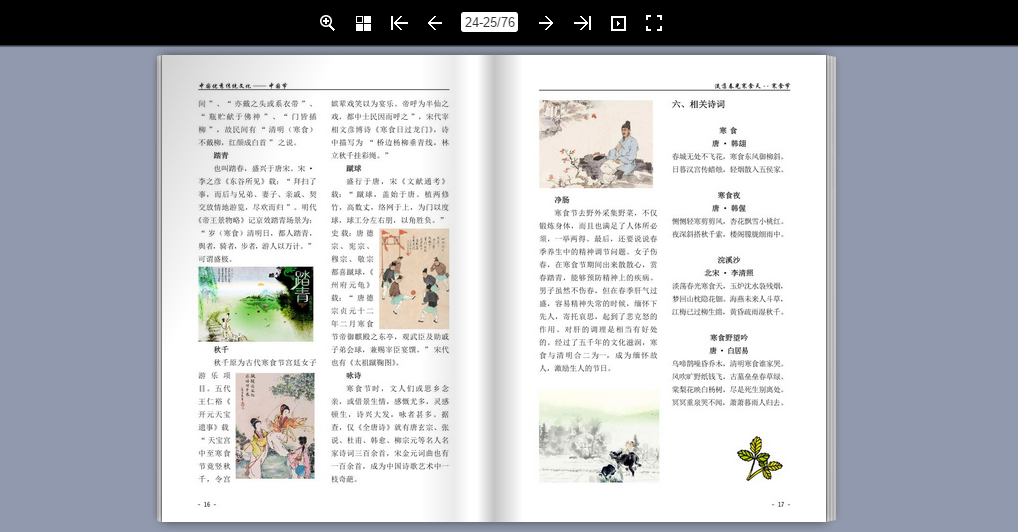The height and width of the screenshot is (532, 1018).
Task: Go to the next page arrow
Action: tap(546, 23)
